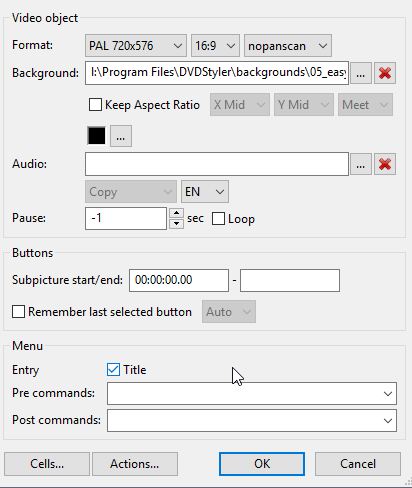Browse for an Audio file

click(x=361, y=164)
